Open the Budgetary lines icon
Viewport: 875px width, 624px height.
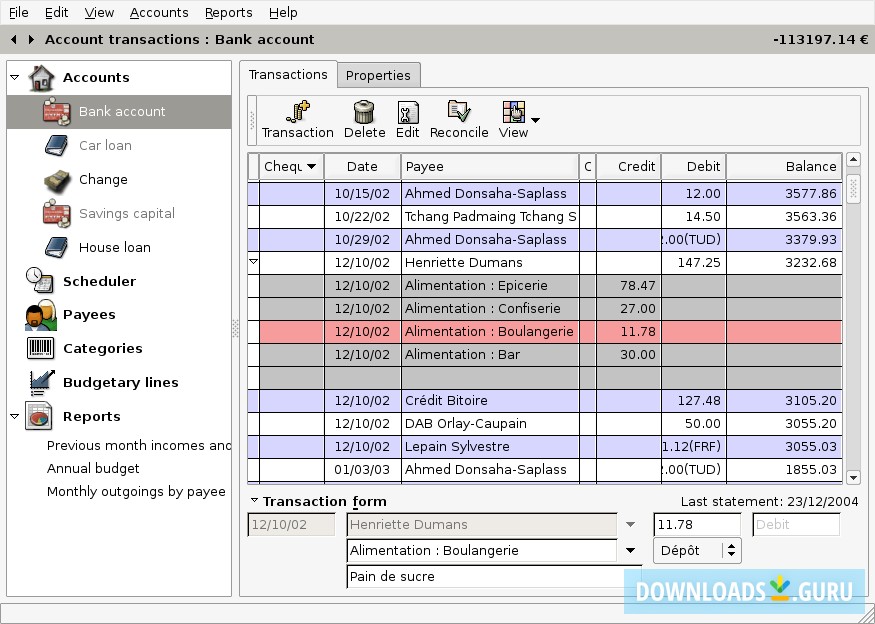[x=40, y=382]
